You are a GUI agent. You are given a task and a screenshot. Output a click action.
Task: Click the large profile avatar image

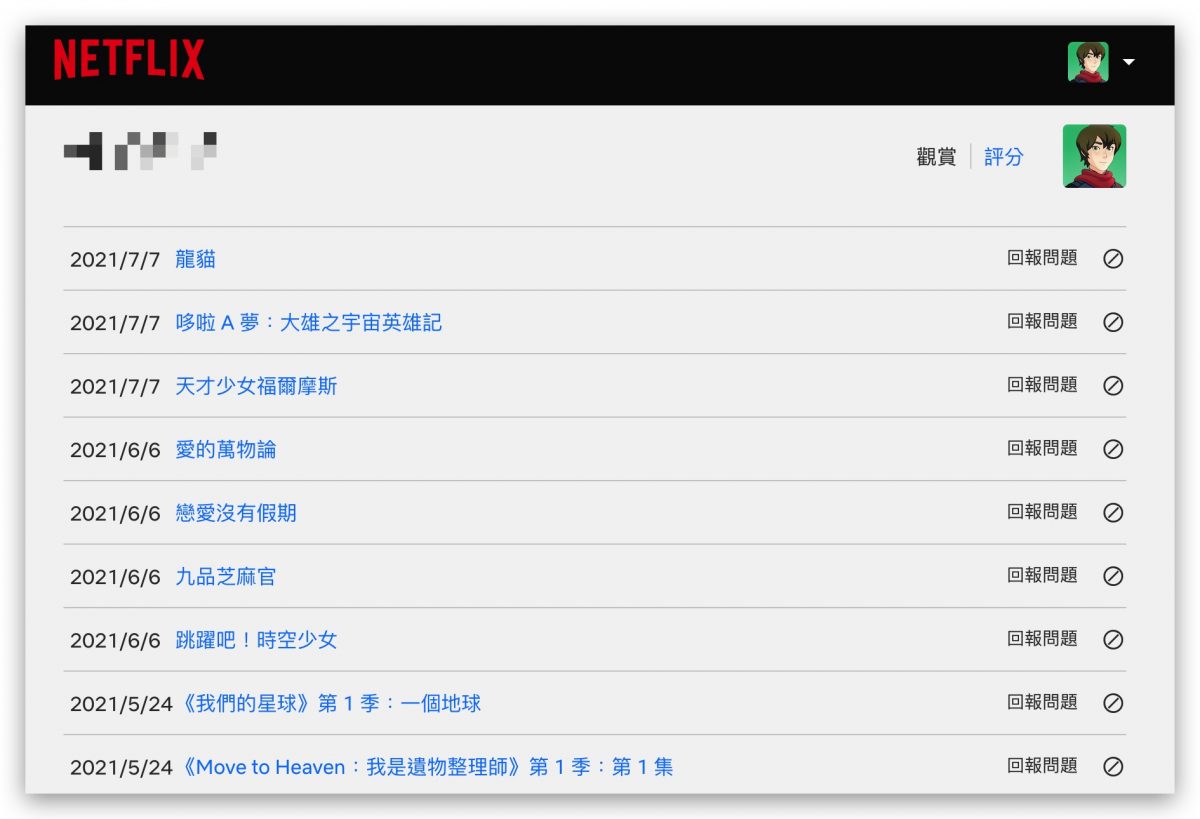[x=1094, y=156]
